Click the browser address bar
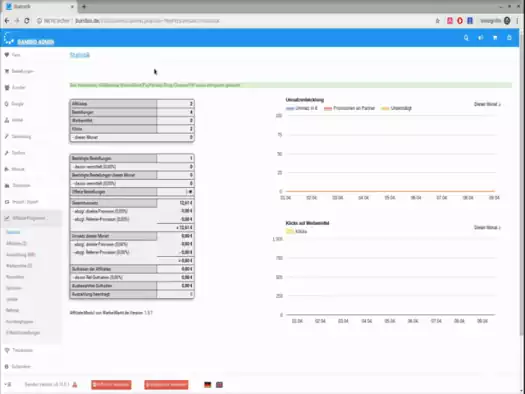This screenshot has width=525, height=394. (234, 21)
